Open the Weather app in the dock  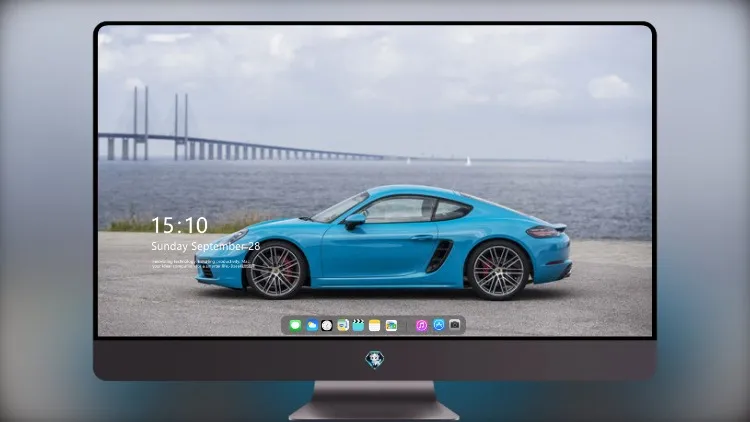(x=312, y=325)
